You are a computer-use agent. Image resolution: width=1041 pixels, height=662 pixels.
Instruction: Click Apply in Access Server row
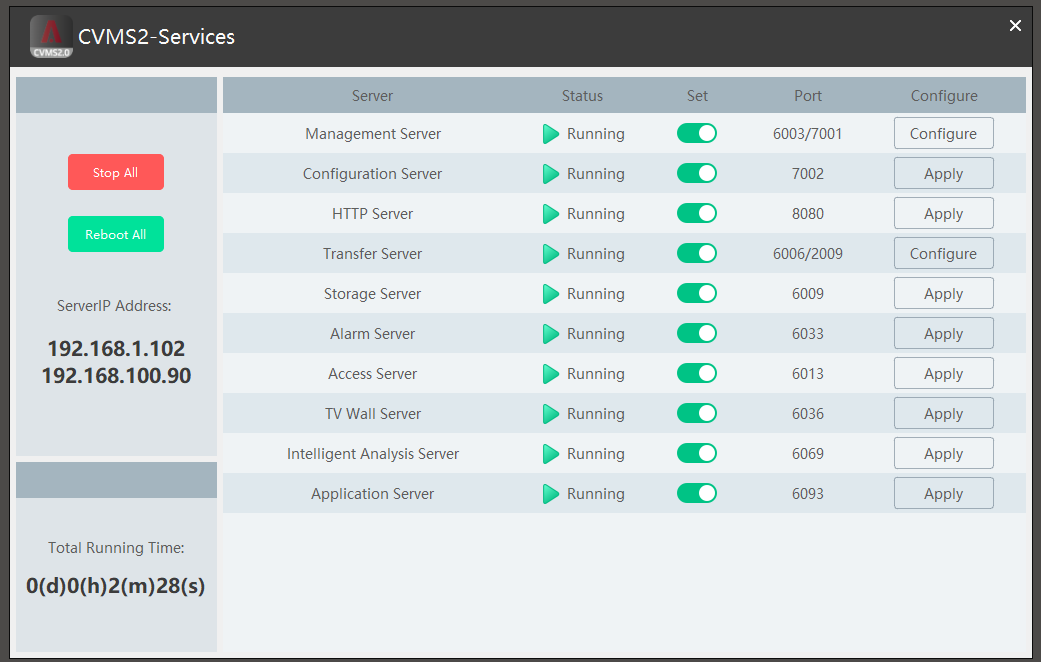943,373
